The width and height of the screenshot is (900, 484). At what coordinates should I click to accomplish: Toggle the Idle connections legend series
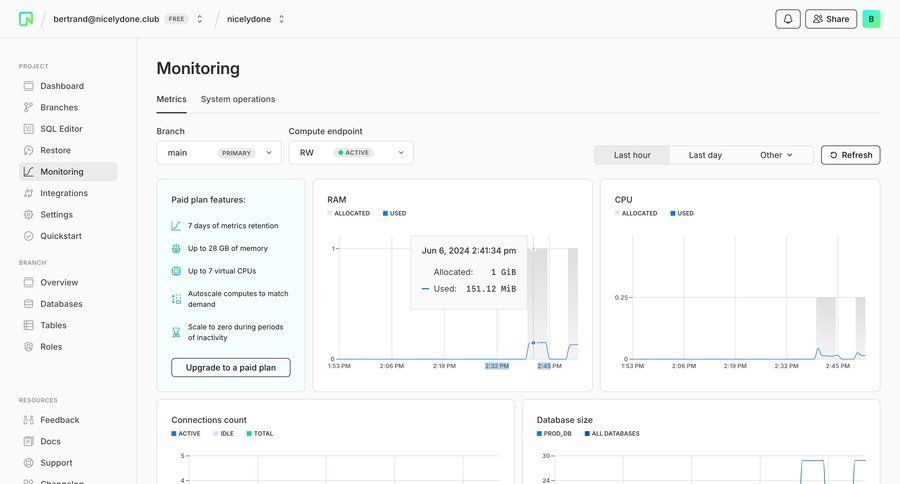point(224,434)
